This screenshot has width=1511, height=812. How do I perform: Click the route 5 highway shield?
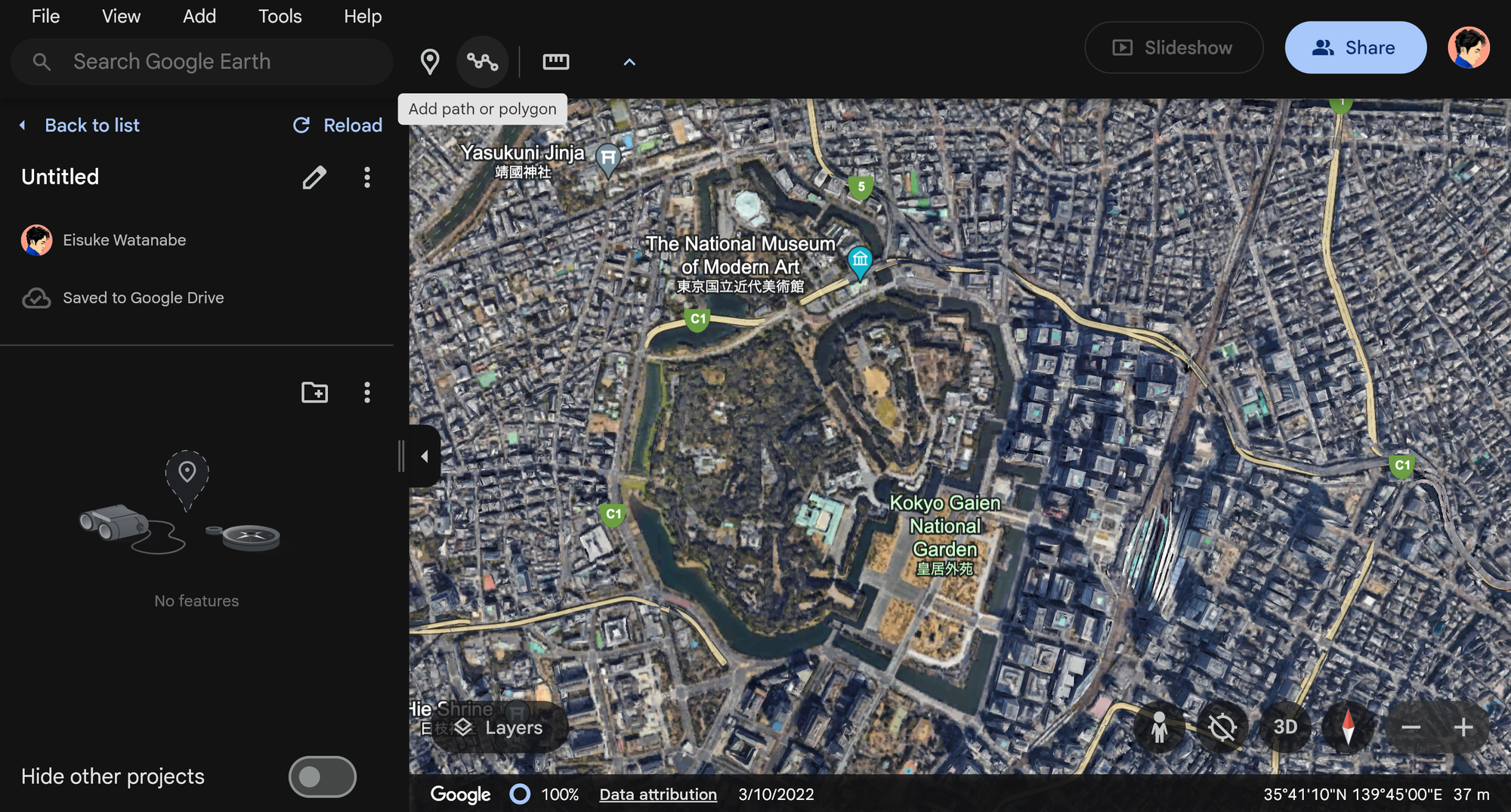pyautogui.click(x=861, y=187)
